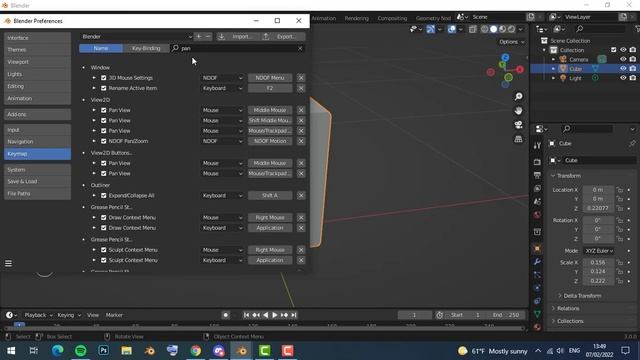Select the pan view hand icon
640x360 pixels.
tap(518, 111)
